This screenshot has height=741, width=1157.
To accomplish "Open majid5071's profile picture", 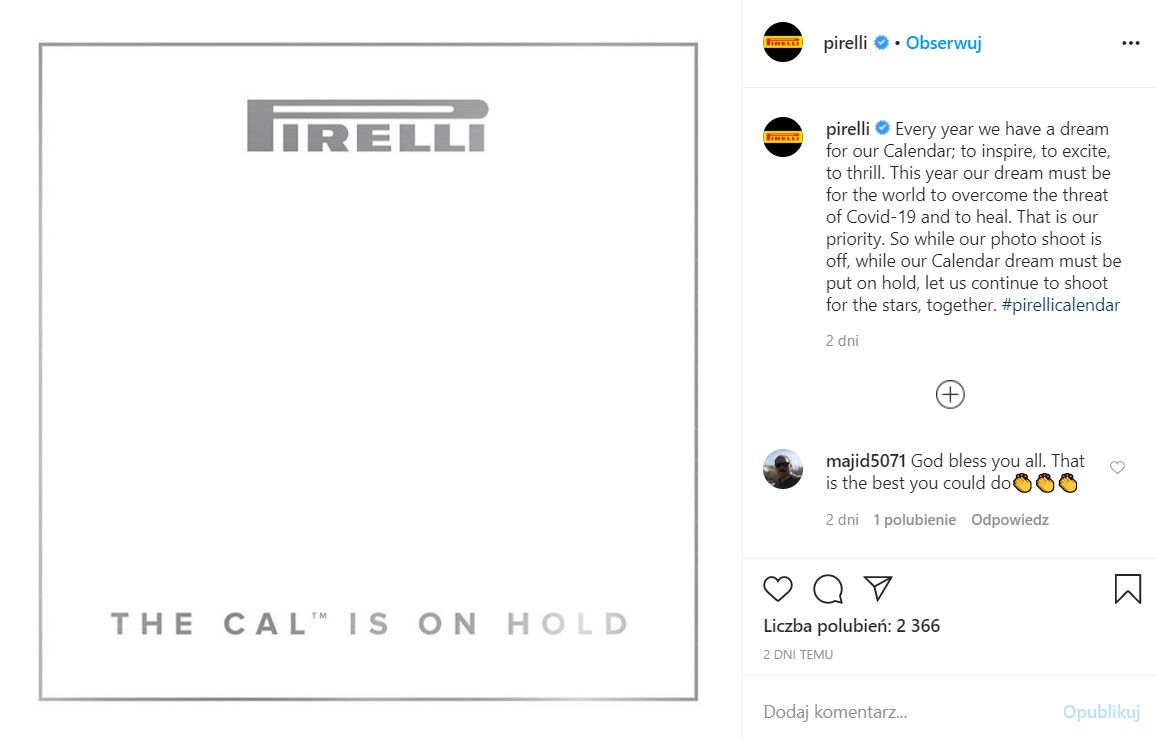I will (783, 469).
